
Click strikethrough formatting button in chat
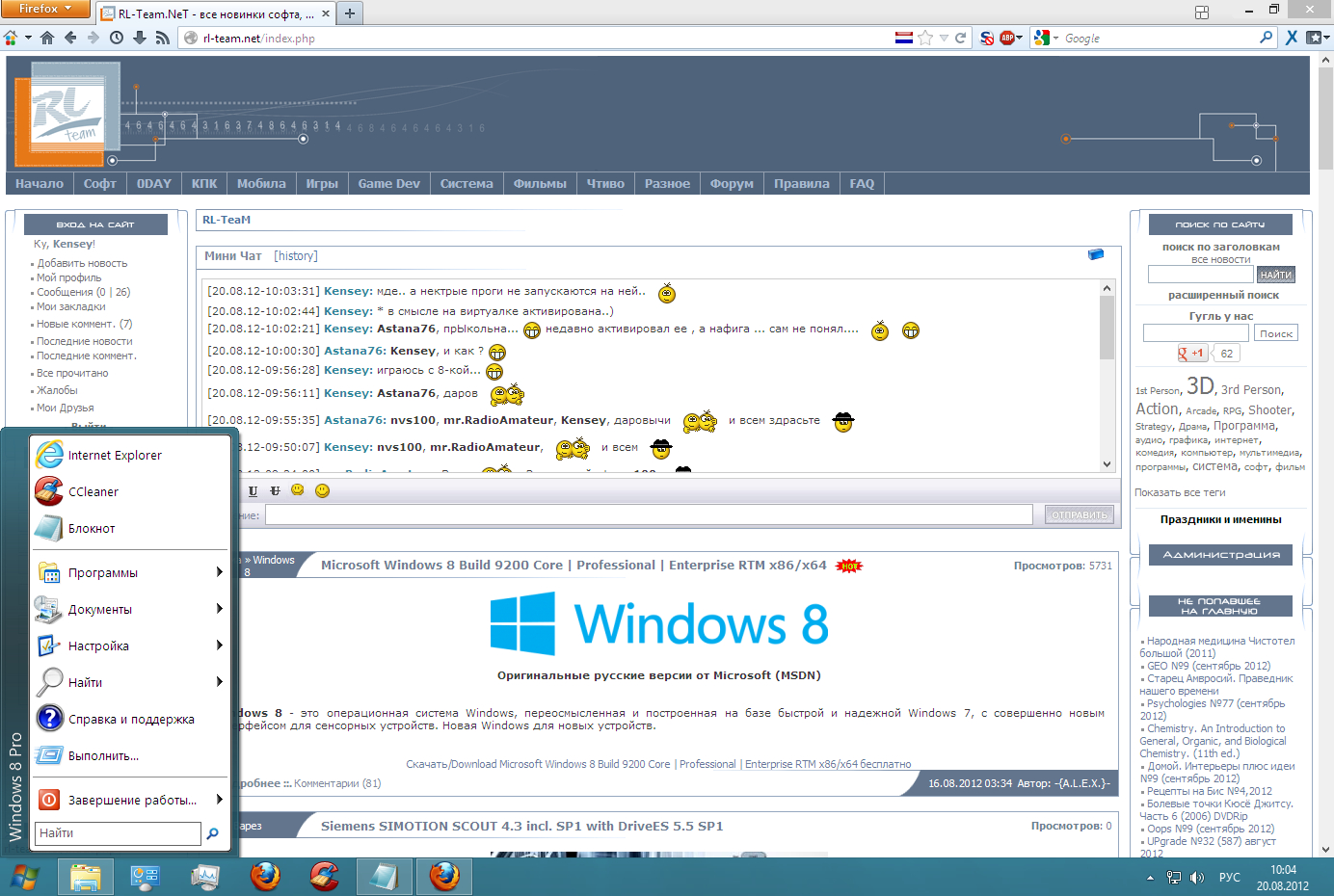pos(275,490)
